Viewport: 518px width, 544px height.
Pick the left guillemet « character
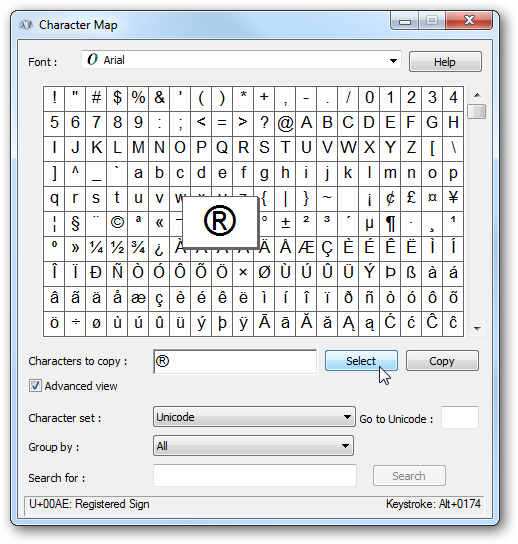tap(159, 223)
